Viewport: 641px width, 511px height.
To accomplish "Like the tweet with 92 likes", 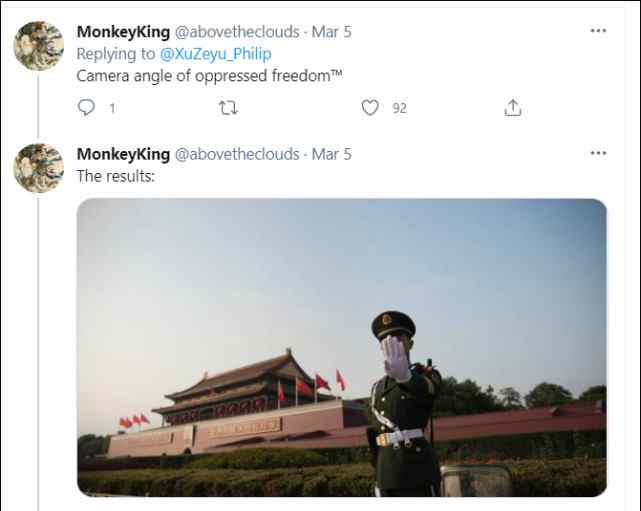I will point(370,108).
